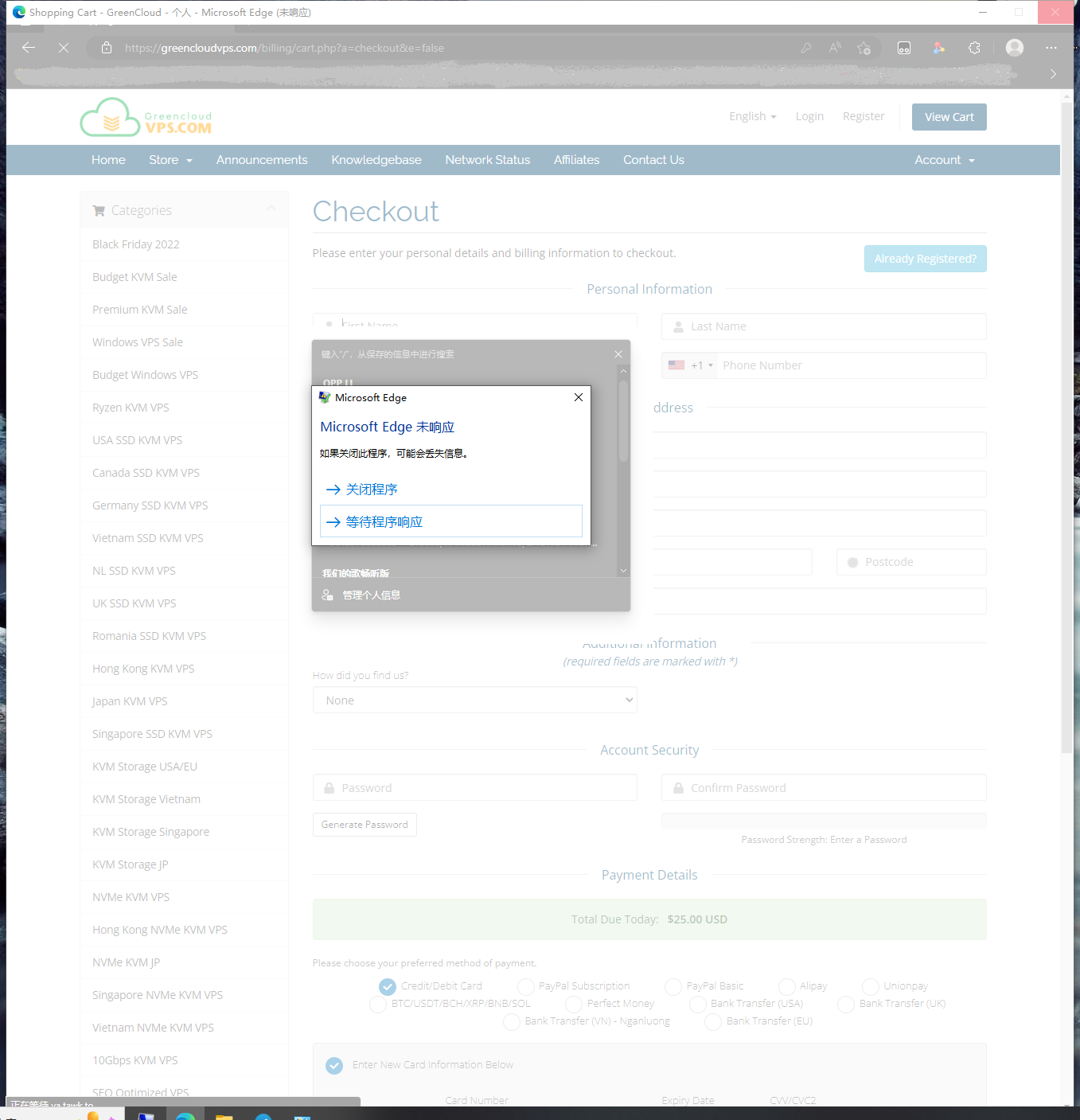Click the GreenCloud VPS logo
The height and width of the screenshot is (1120, 1080).
coord(146,117)
